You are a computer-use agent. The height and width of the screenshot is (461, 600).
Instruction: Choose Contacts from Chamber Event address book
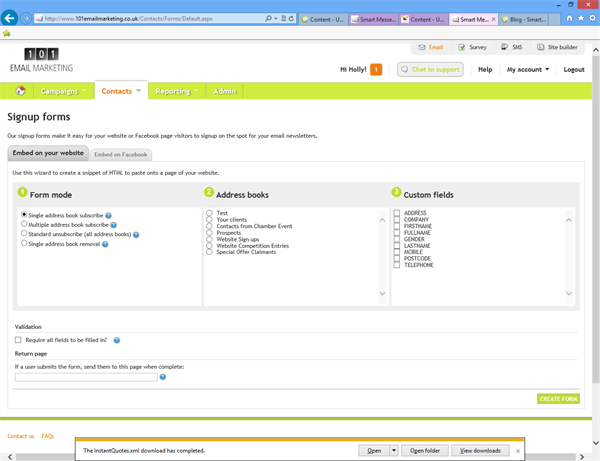coord(209,226)
